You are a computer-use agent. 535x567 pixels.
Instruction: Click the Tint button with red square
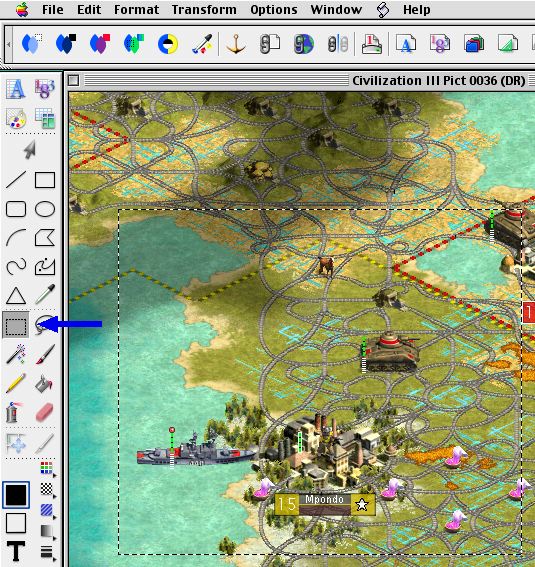100,44
